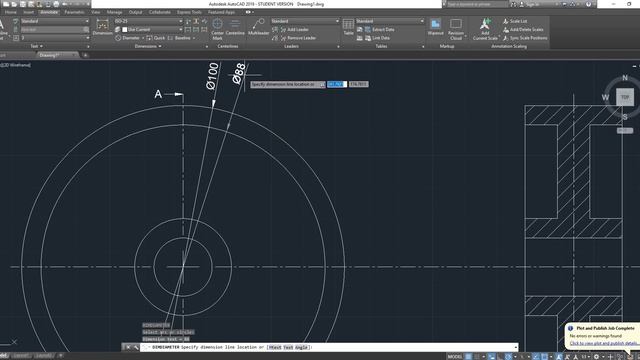Click the Angle option in command line
The image size is (640, 360).
[301, 347]
